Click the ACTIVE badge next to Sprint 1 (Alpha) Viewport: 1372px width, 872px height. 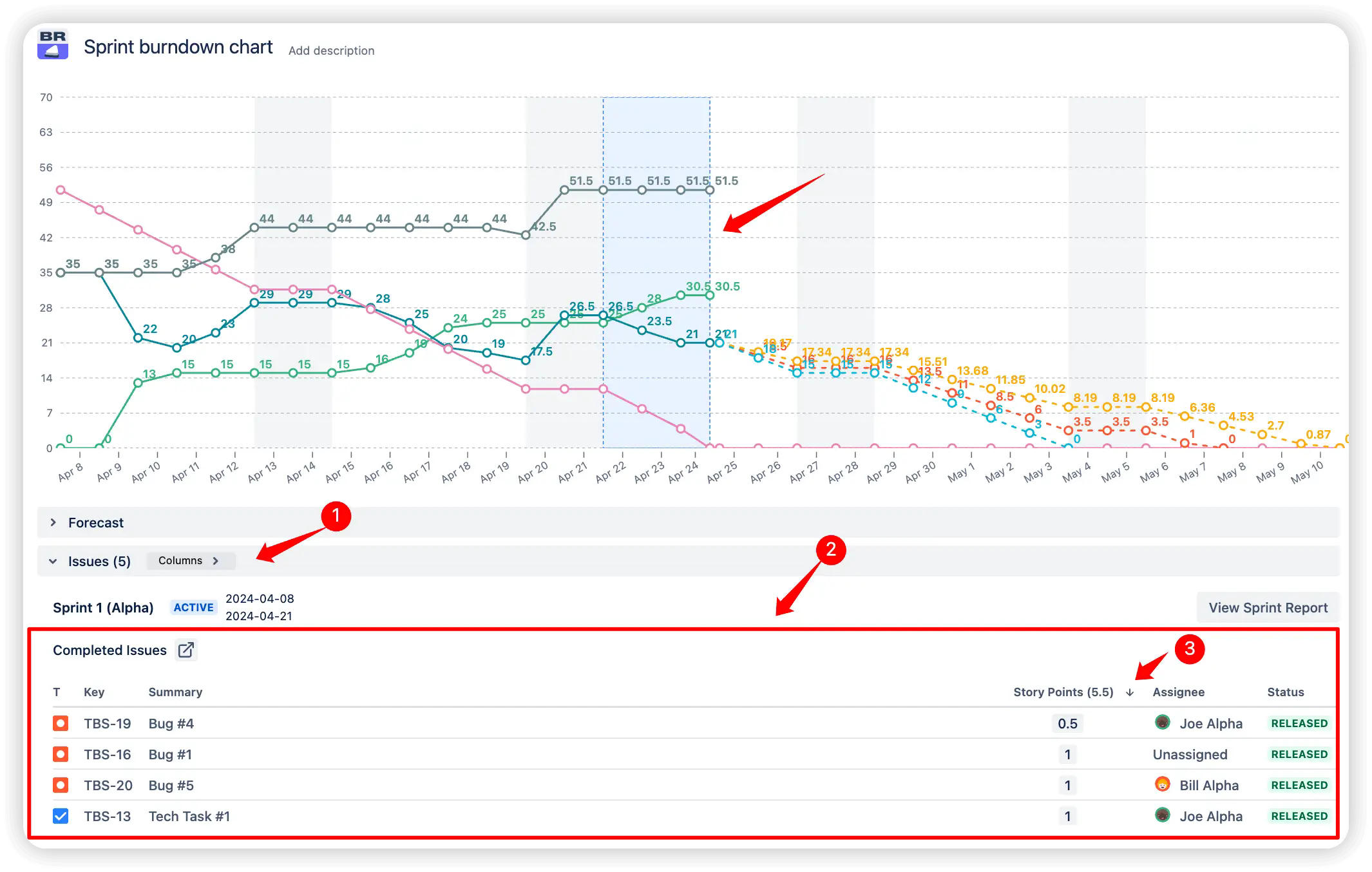point(193,607)
